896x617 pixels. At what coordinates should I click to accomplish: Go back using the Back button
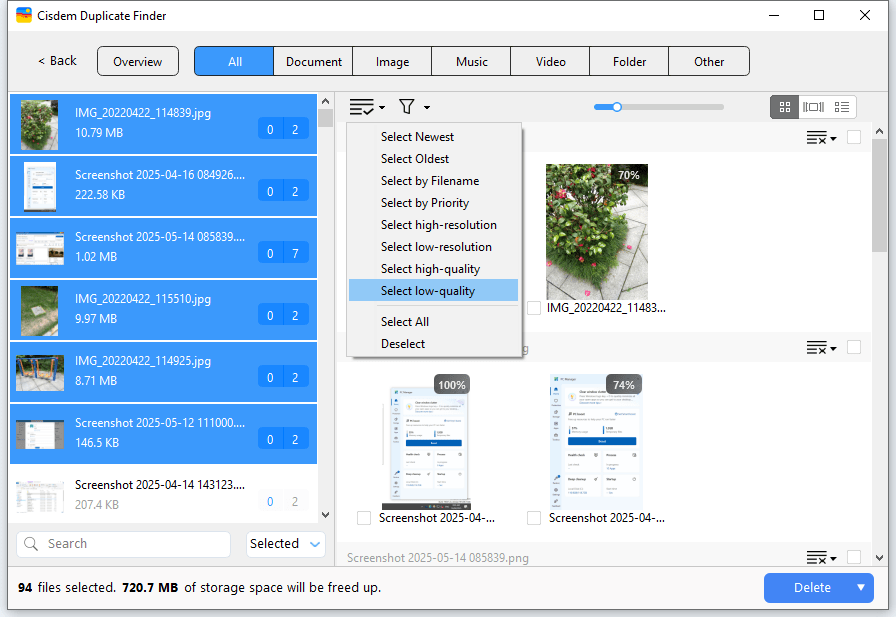(57, 61)
